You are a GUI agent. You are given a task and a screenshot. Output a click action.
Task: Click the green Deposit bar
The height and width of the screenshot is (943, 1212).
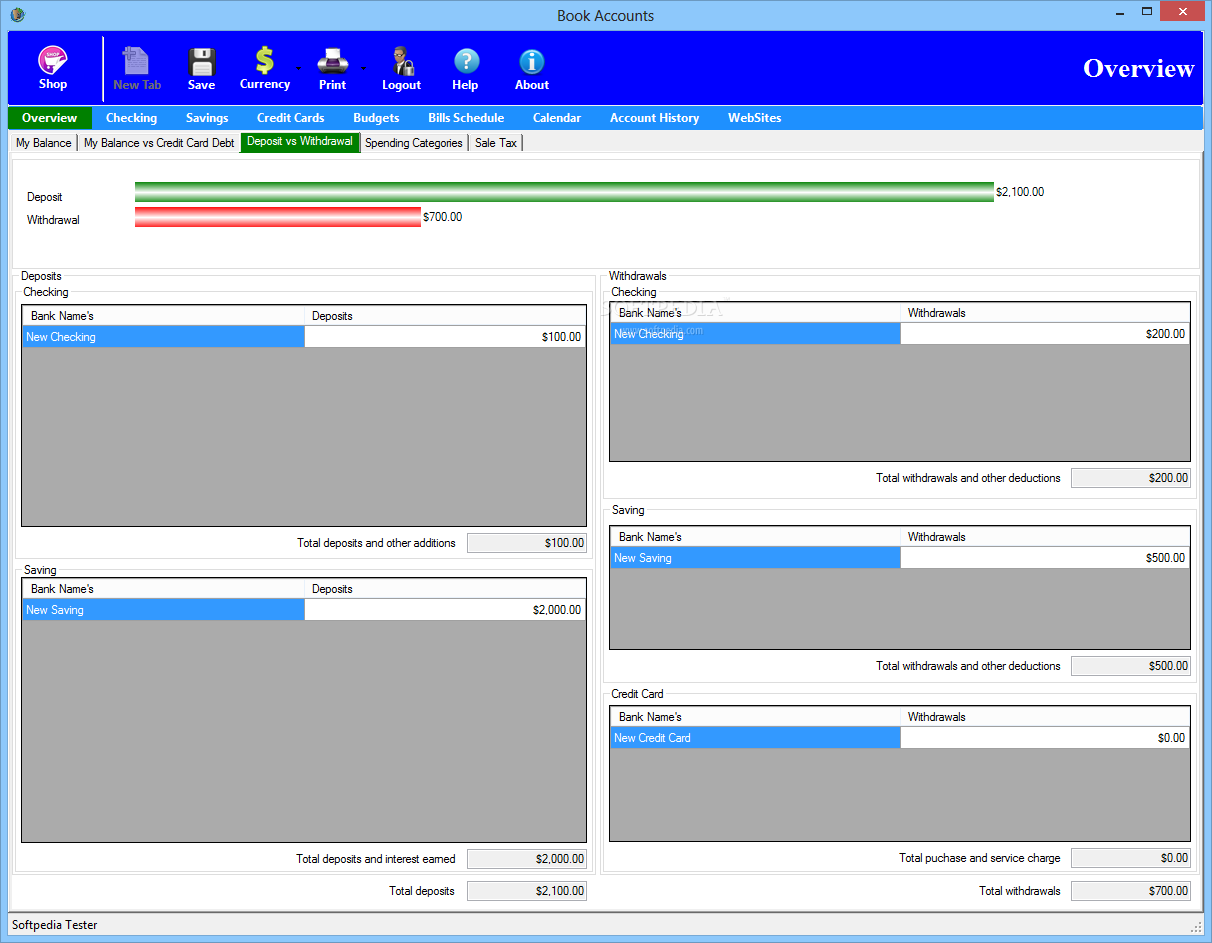point(564,192)
